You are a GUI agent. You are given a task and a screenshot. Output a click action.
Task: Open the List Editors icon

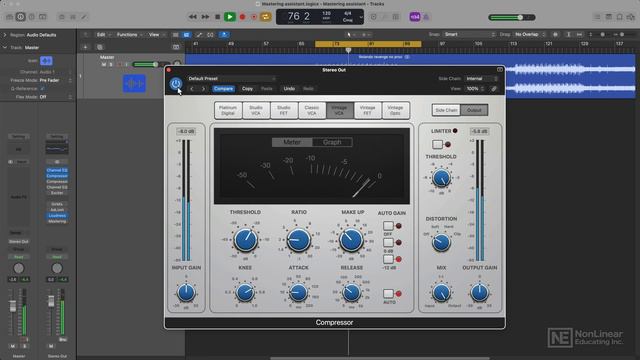597,17
